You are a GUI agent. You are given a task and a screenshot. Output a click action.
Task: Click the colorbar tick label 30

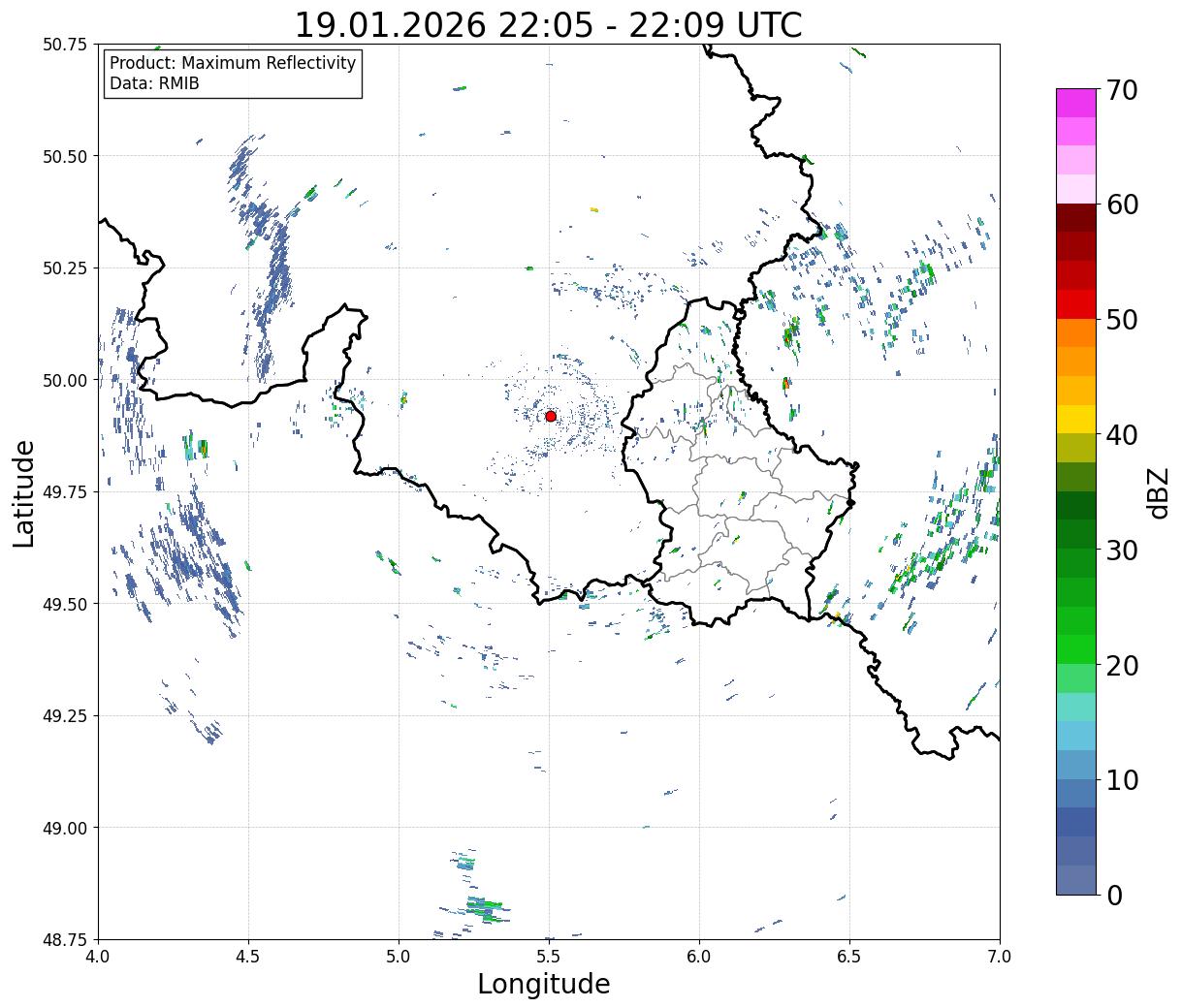coord(1122,550)
